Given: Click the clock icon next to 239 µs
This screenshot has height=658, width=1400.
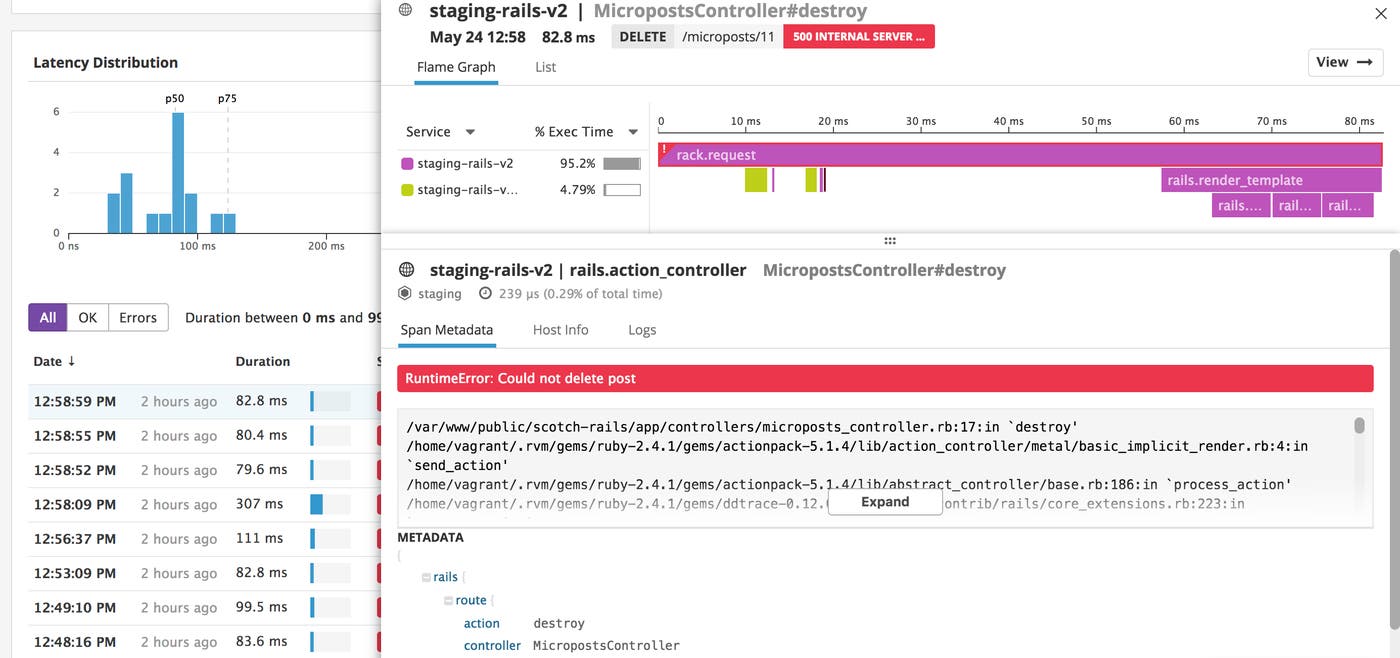Looking at the screenshot, I should coord(484,293).
